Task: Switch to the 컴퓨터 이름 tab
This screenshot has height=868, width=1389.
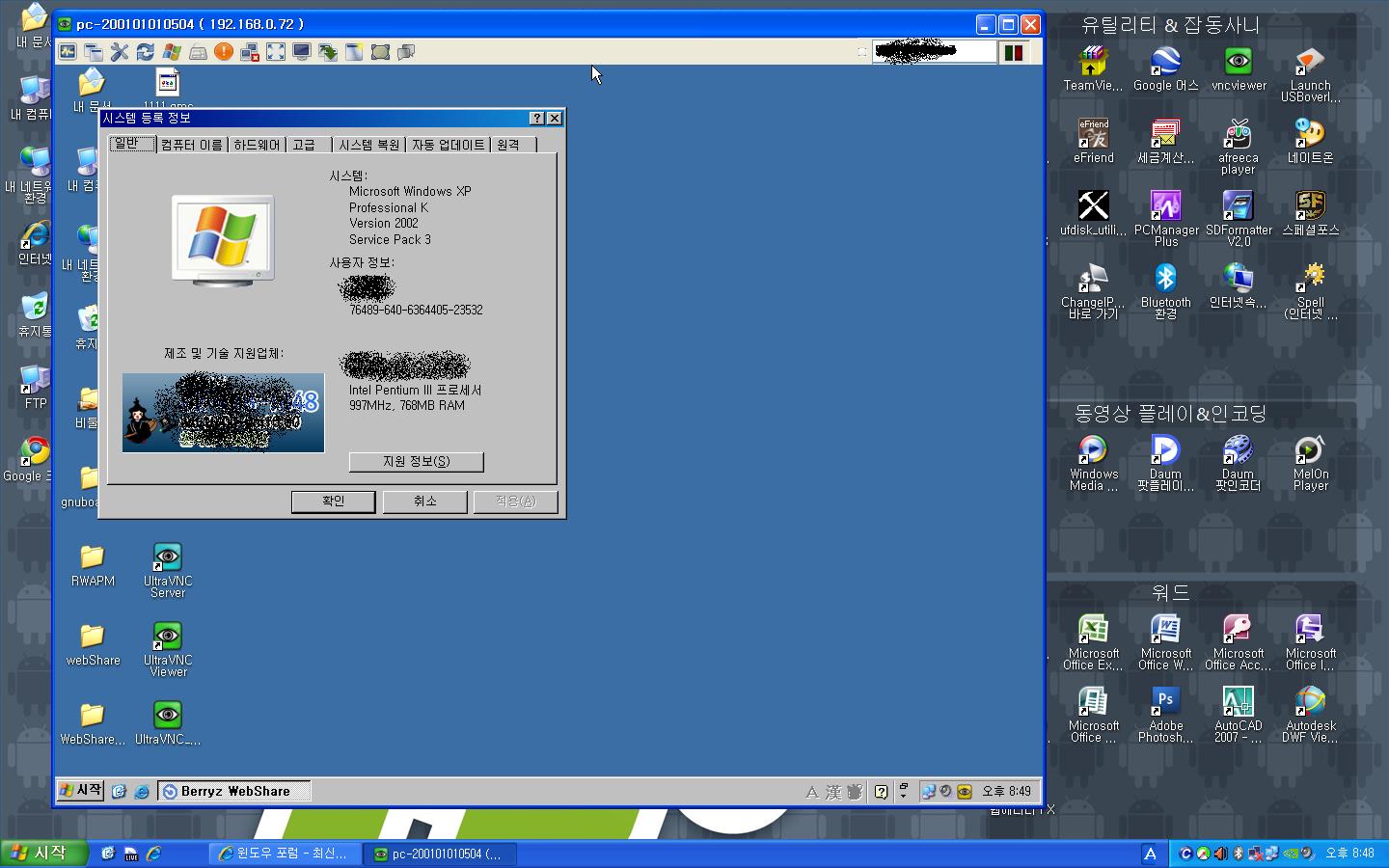Action: click(x=191, y=145)
